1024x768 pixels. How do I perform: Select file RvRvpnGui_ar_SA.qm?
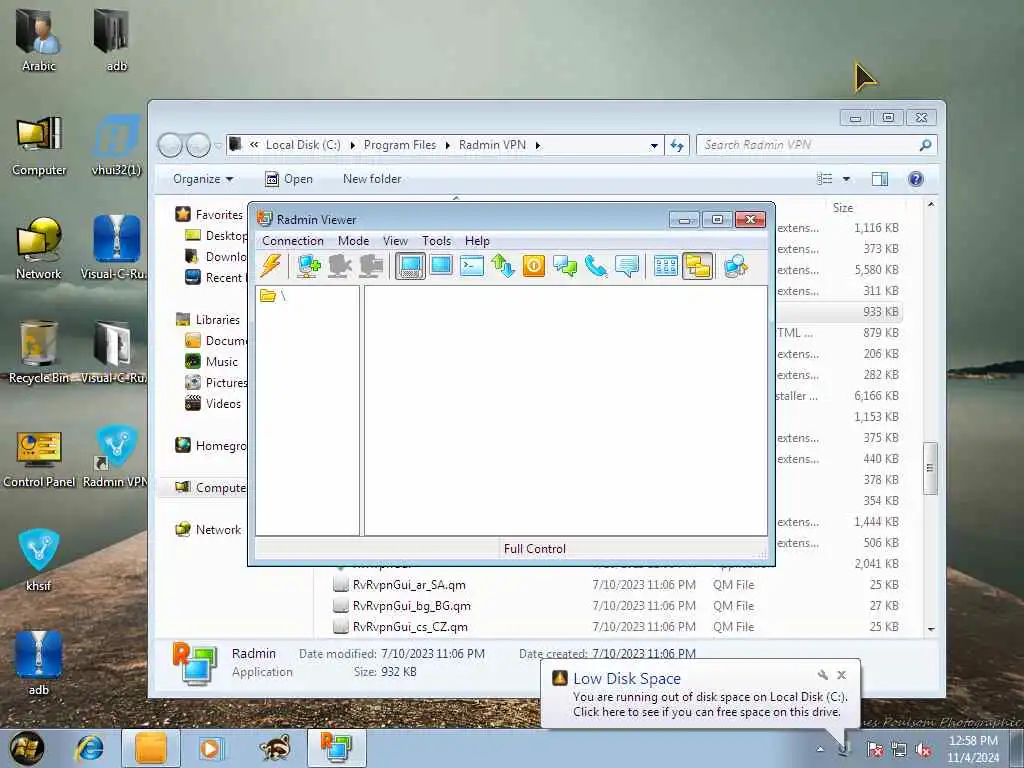tap(409, 585)
